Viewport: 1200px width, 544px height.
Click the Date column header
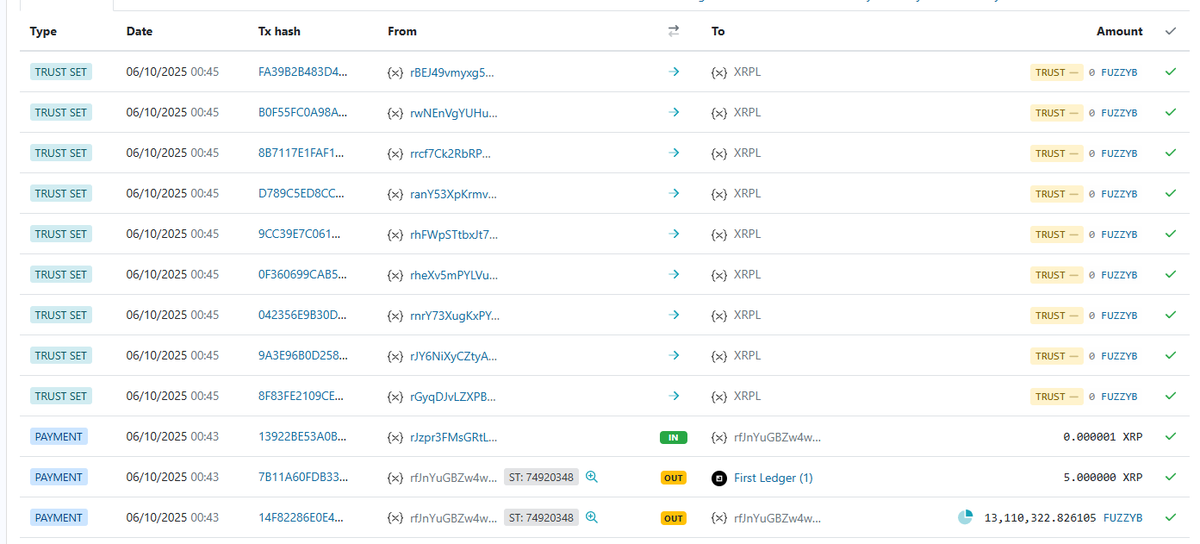(139, 31)
